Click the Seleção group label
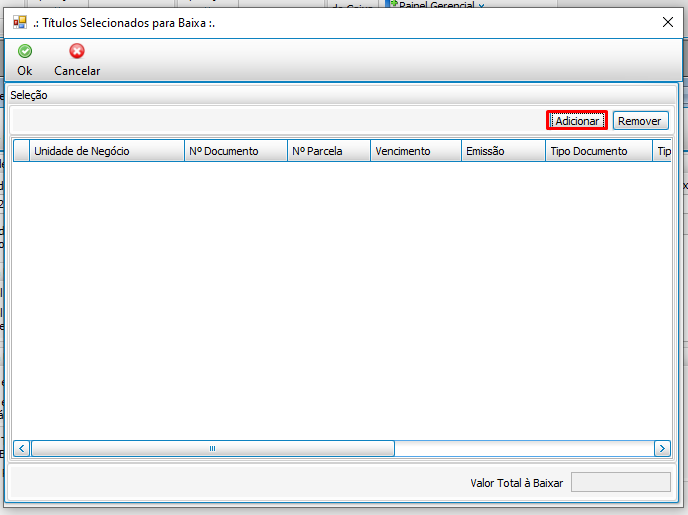The width and height of the screenshot is (688, 515). pyautogui.click(x=29, y=95)
